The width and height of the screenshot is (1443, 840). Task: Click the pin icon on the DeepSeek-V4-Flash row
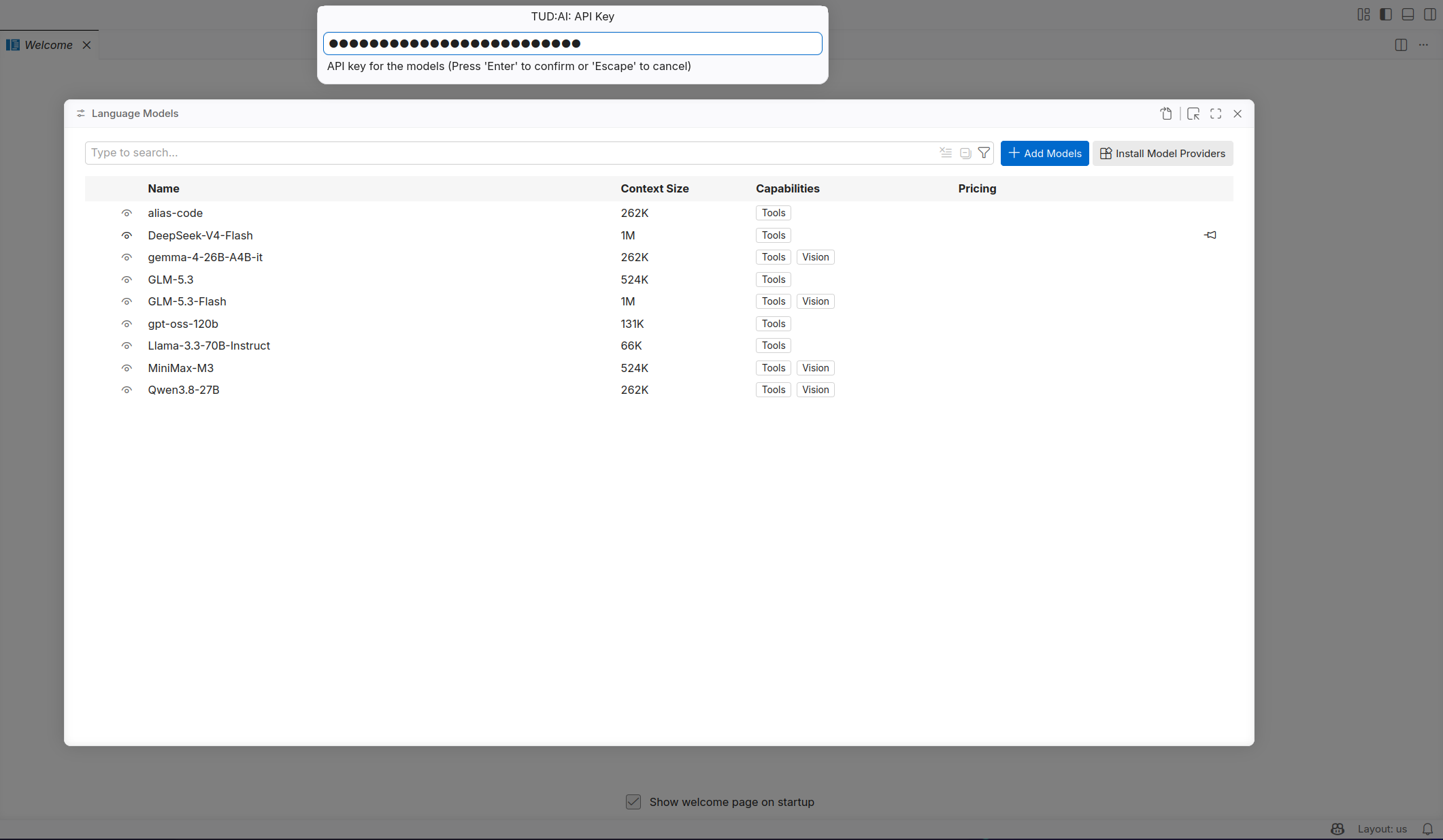click(1210, 235)
